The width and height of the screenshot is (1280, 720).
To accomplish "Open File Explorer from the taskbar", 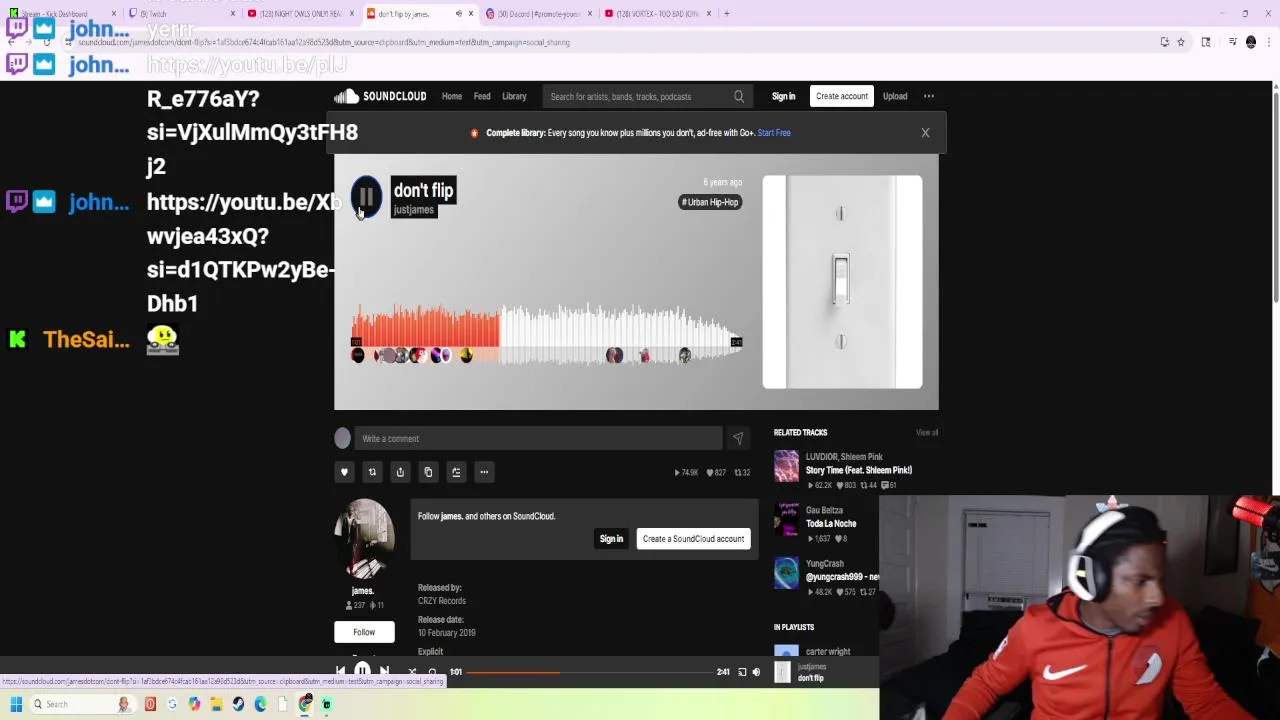I will click(x=216, y=704).
